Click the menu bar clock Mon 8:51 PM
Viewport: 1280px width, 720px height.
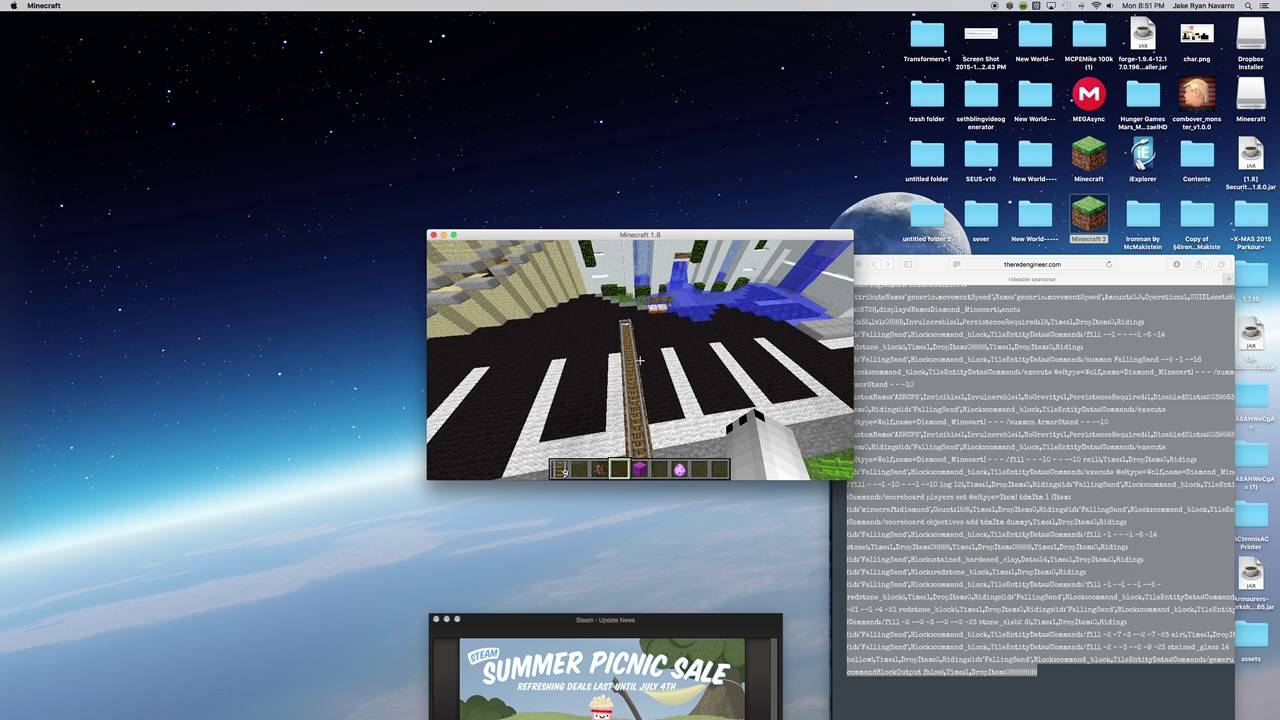pos(1143,6)
